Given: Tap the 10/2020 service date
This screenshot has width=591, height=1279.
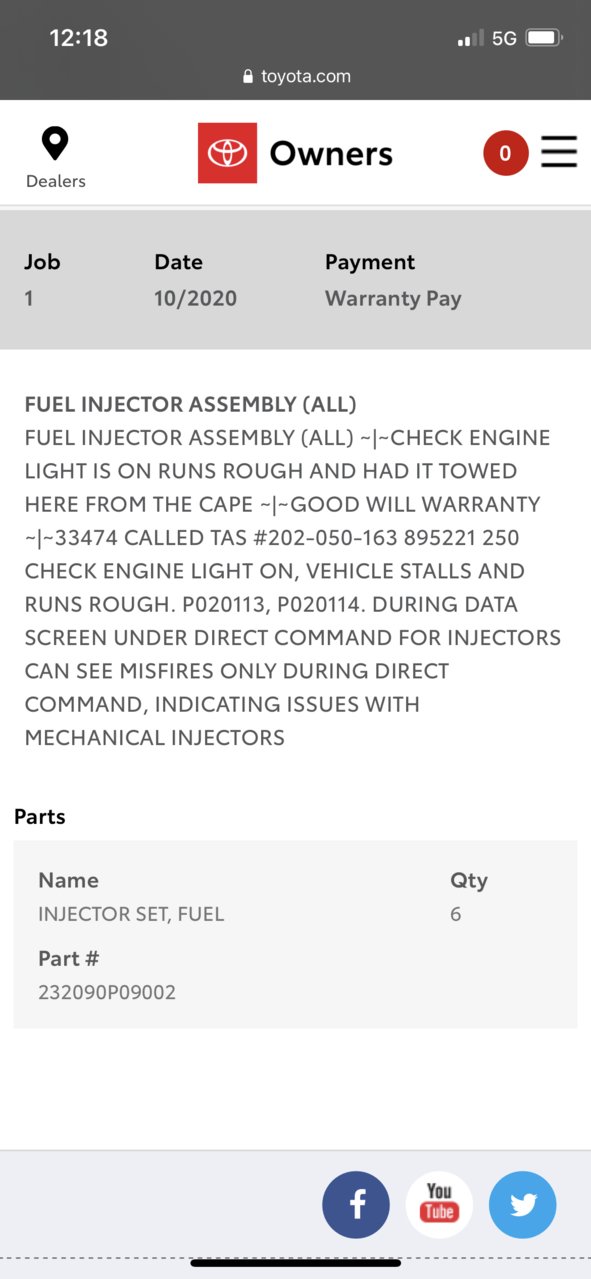Looking at the screenshot, I should pyautogui.click(x=196, y=298).
